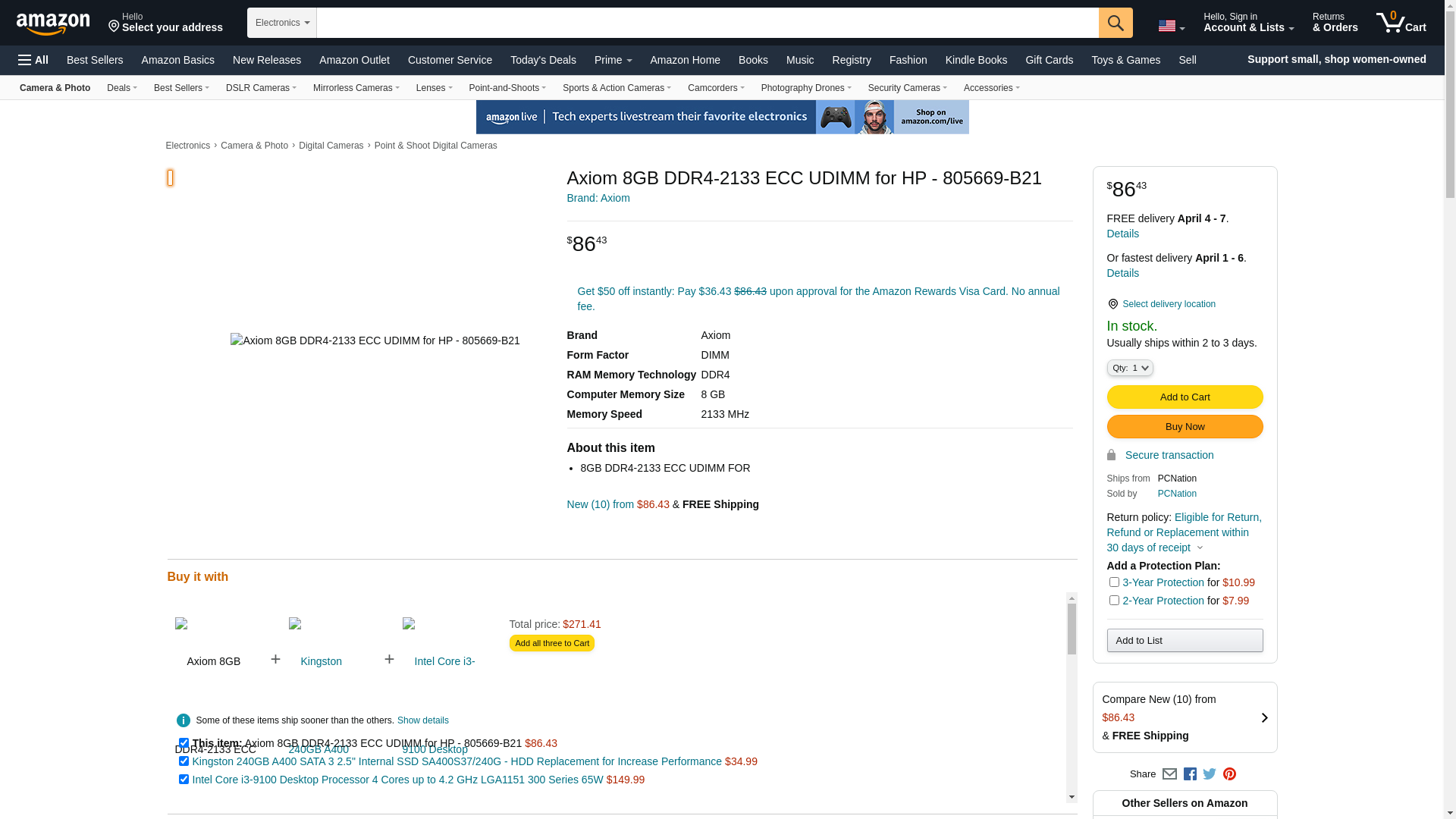Share via Pinterest icon
1456x819 pixels.
pos(1228,774)
